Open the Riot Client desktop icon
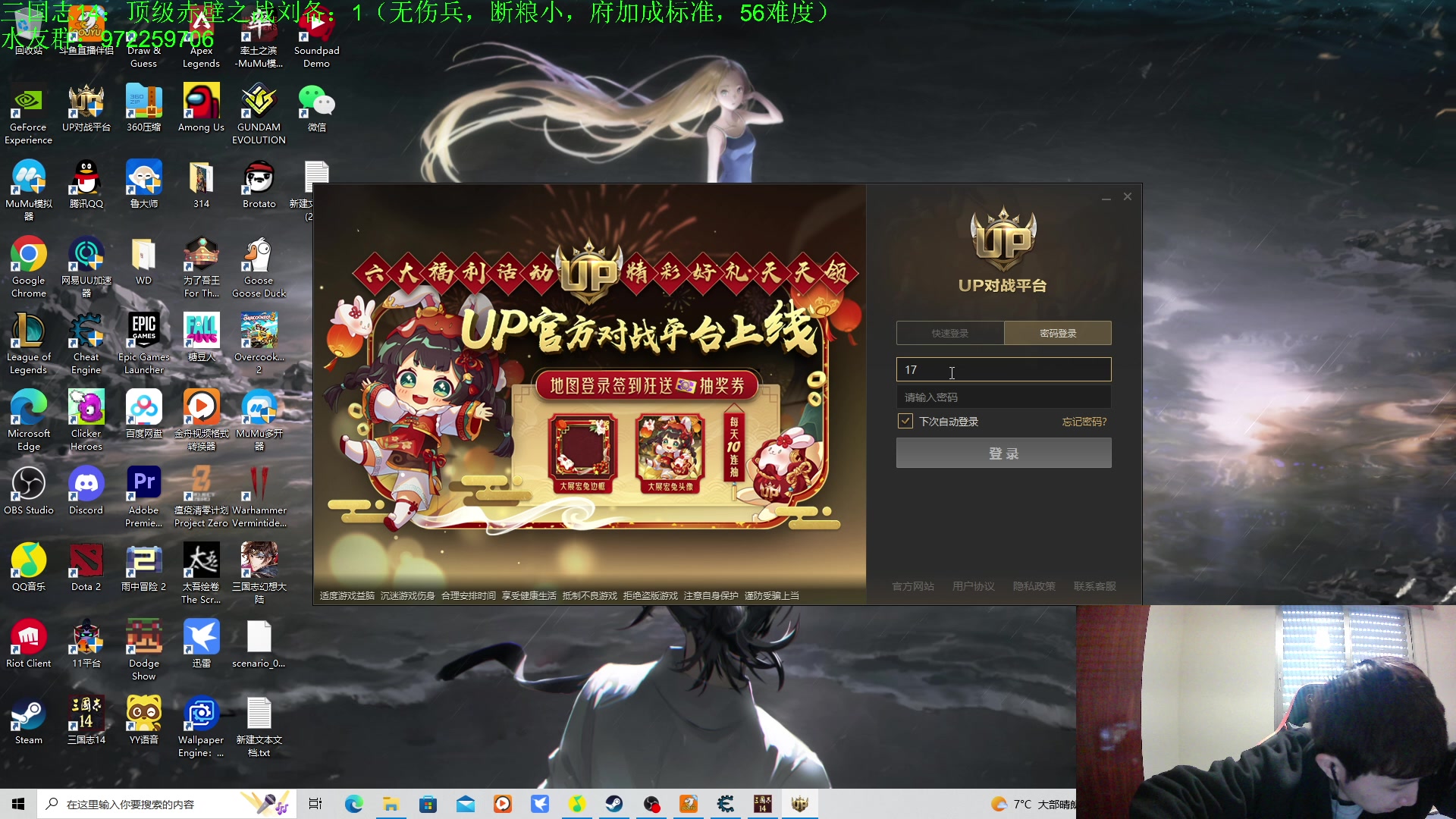The width and height of the screenshot is (1456, 819). (x=29, y=644)
